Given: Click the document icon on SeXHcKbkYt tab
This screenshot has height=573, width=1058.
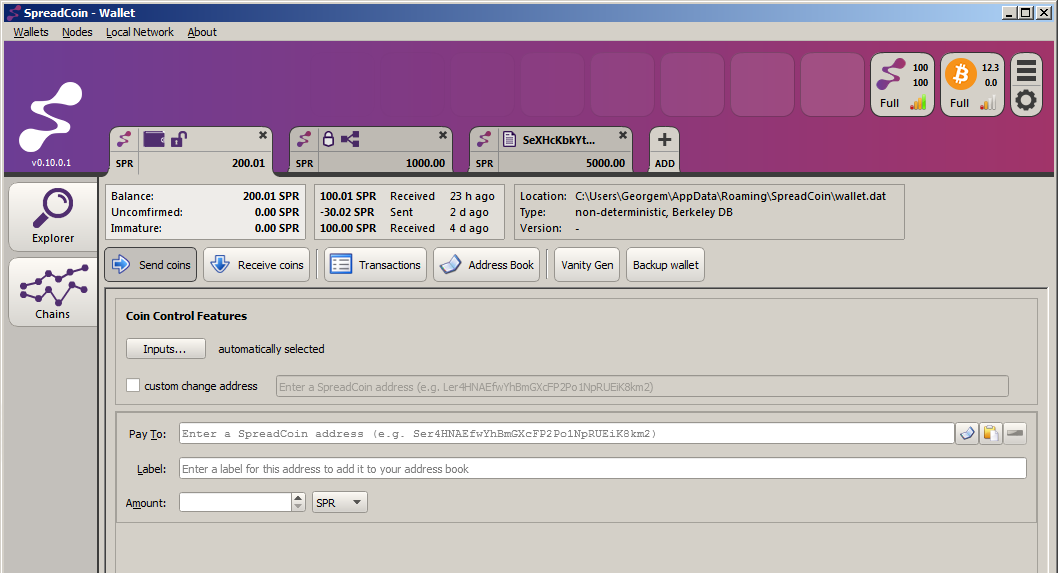Looking at the screenshot, I should 509,140.
